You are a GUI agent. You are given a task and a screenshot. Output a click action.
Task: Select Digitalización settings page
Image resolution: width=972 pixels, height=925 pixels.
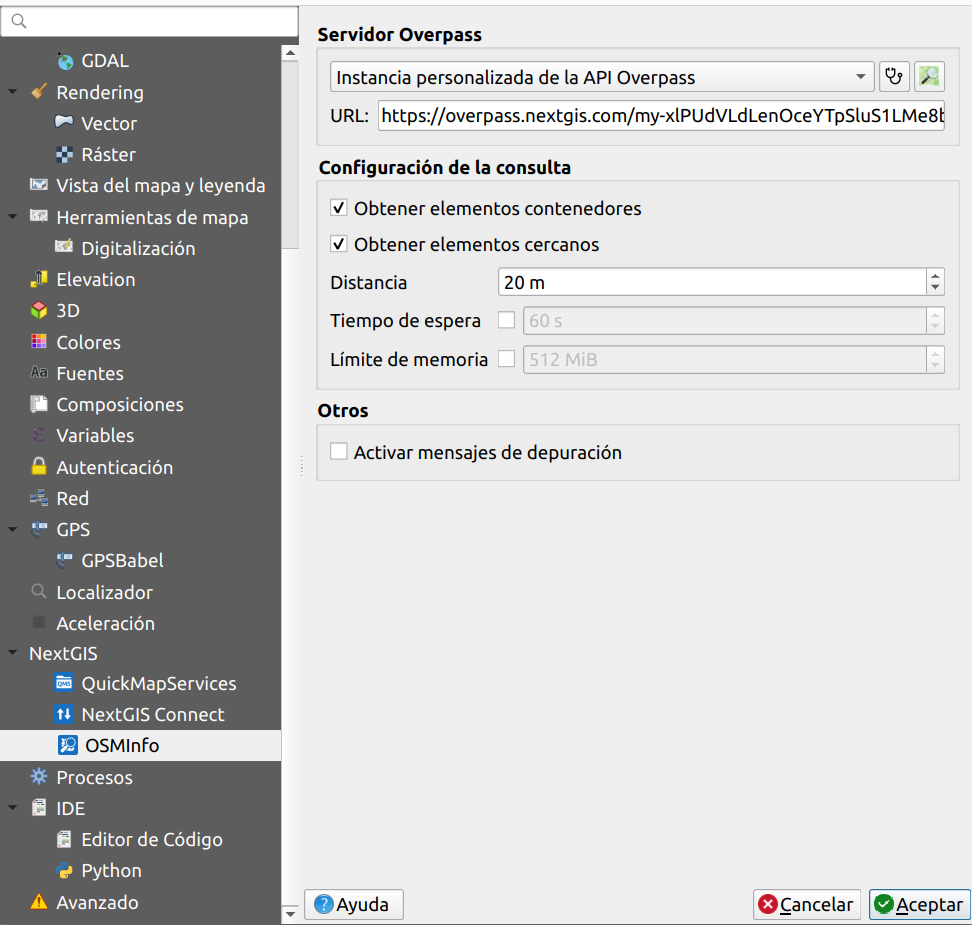(x=138, y=248)
